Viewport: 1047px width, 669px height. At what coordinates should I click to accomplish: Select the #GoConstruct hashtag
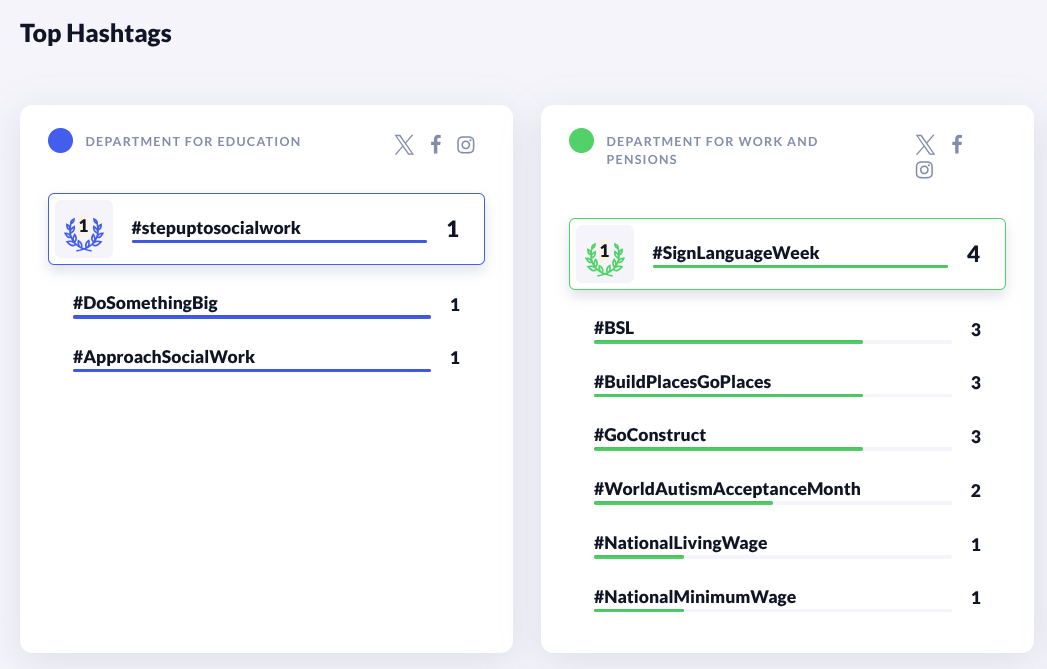click(650, 435)
